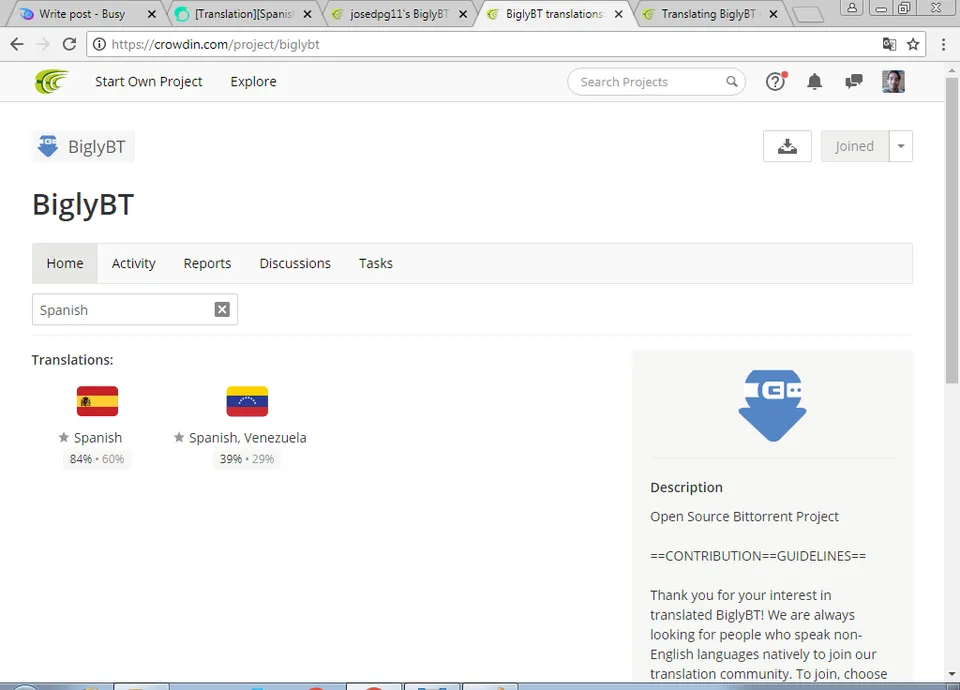960x690 pixels.
Task: Click the address bar URL
Action: tap(216, 44)
